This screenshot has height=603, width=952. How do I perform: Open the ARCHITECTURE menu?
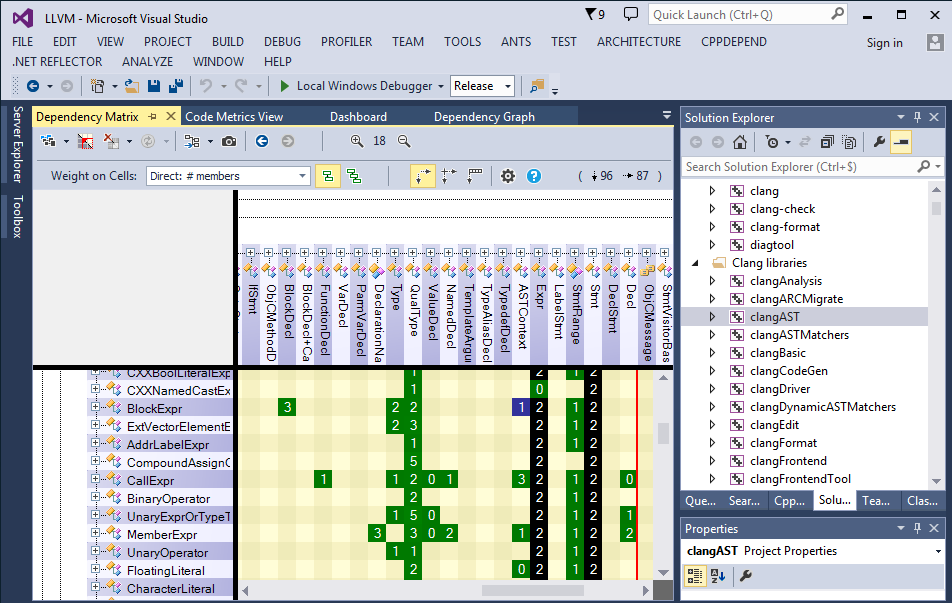[x=639, y=42]
